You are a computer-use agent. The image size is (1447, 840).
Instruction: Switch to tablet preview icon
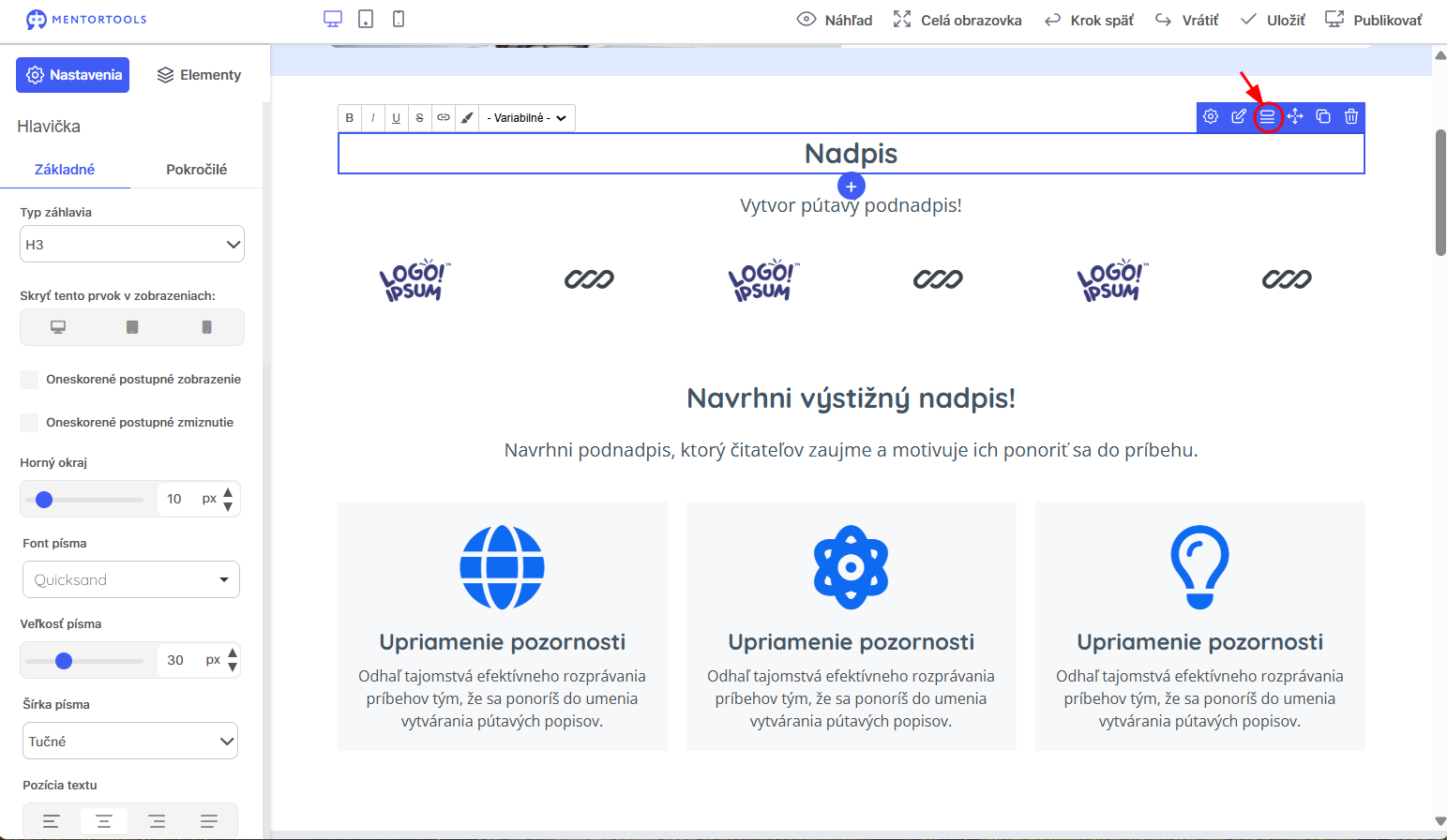[x=366, y=19]
